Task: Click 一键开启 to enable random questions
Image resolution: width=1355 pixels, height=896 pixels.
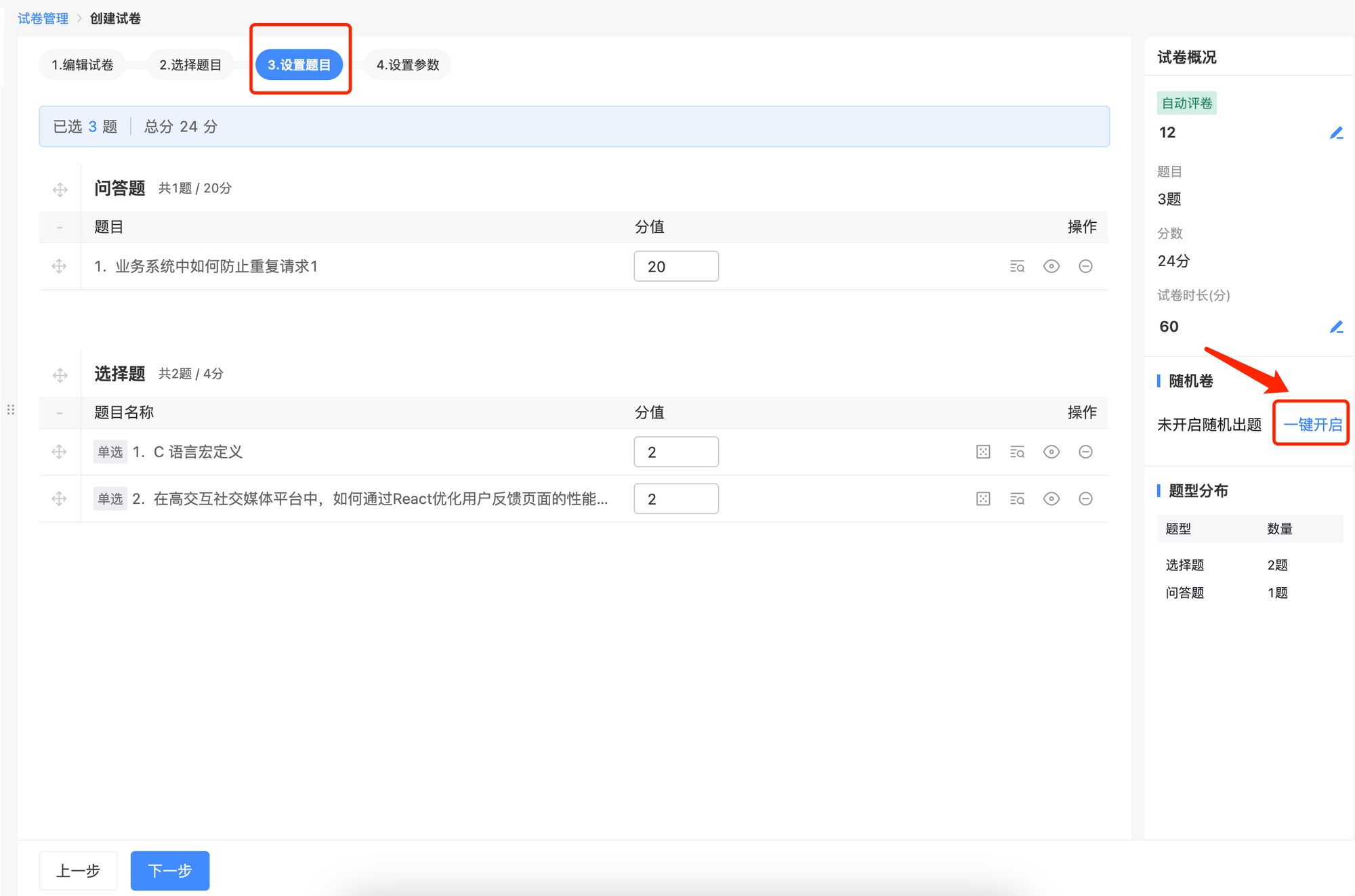Action: [1312, 425]
